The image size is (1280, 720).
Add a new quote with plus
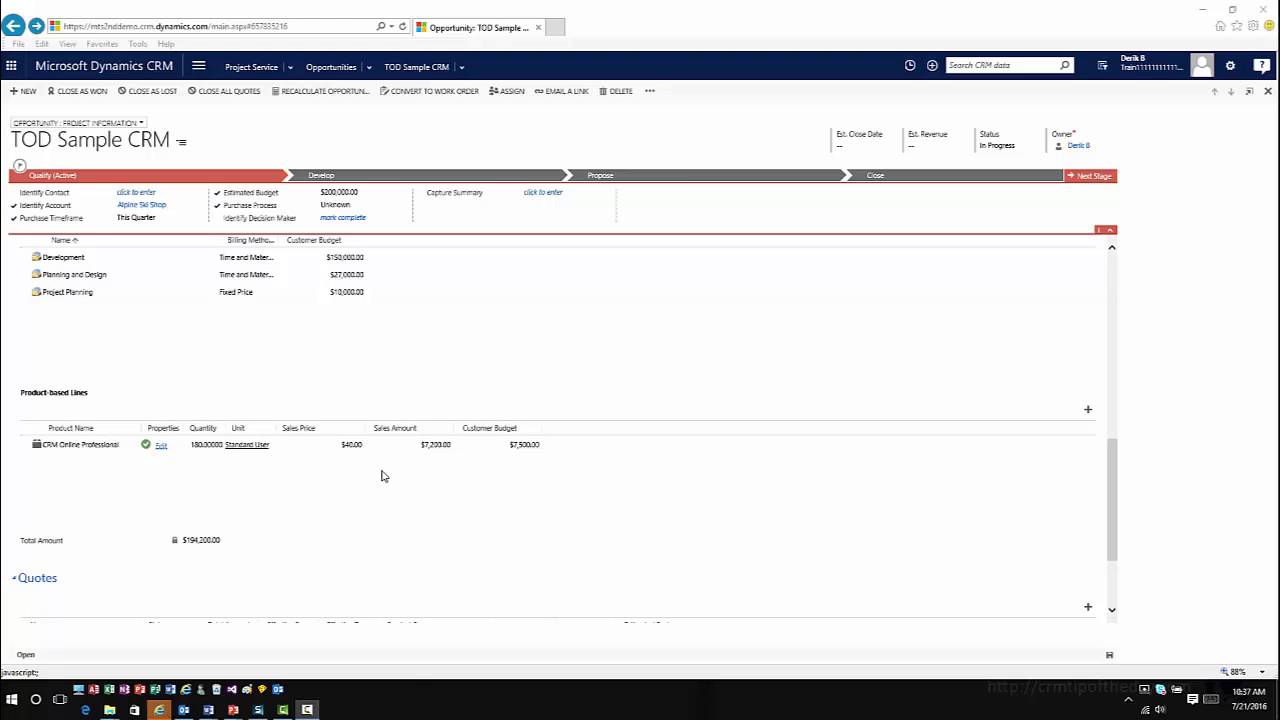click(x=1088, y=607)
